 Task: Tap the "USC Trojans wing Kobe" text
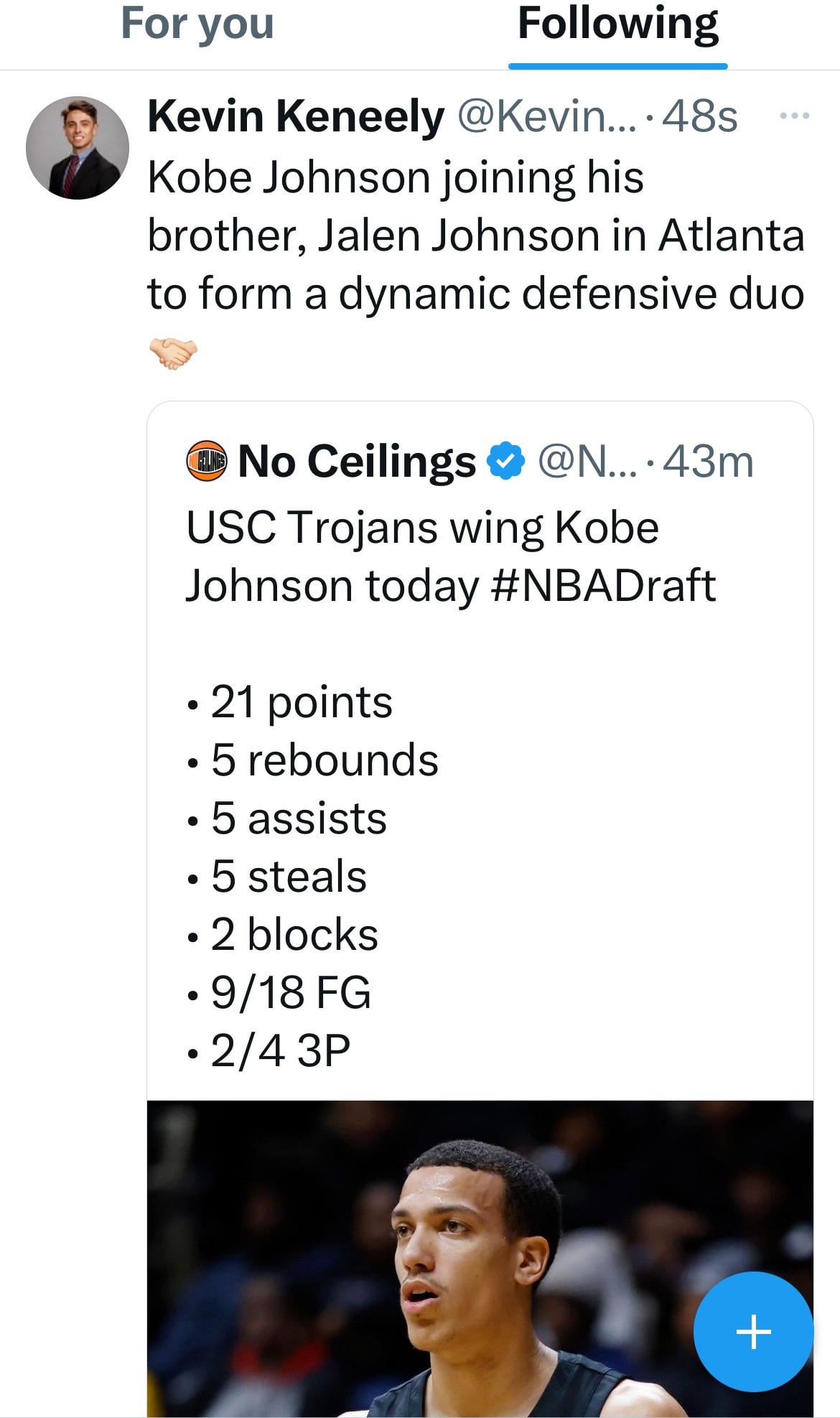point(422,528)
